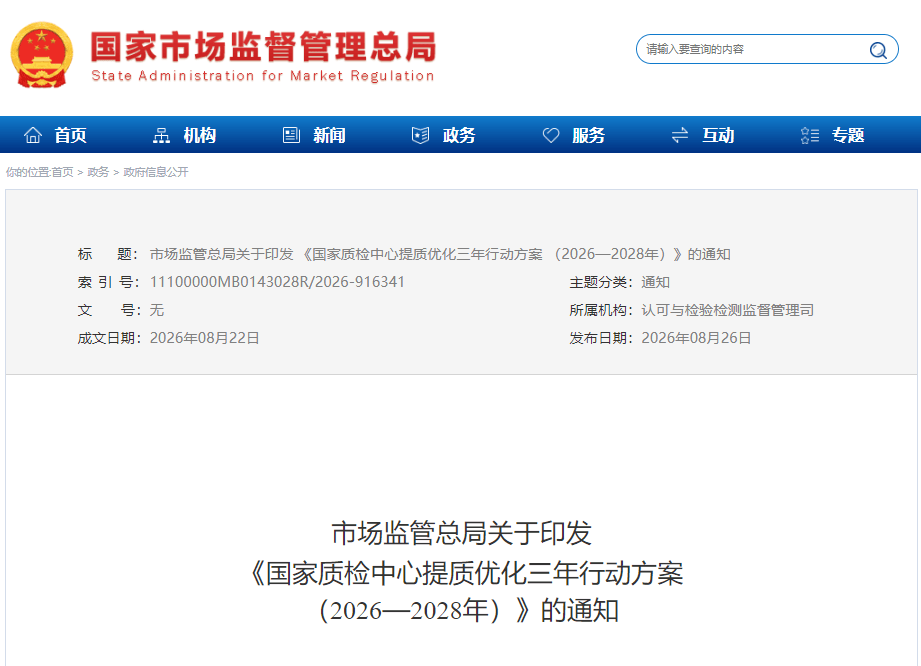Click the 索引号 field label
921x666 pixels.
pyautogui.click(x=109, y=282)
